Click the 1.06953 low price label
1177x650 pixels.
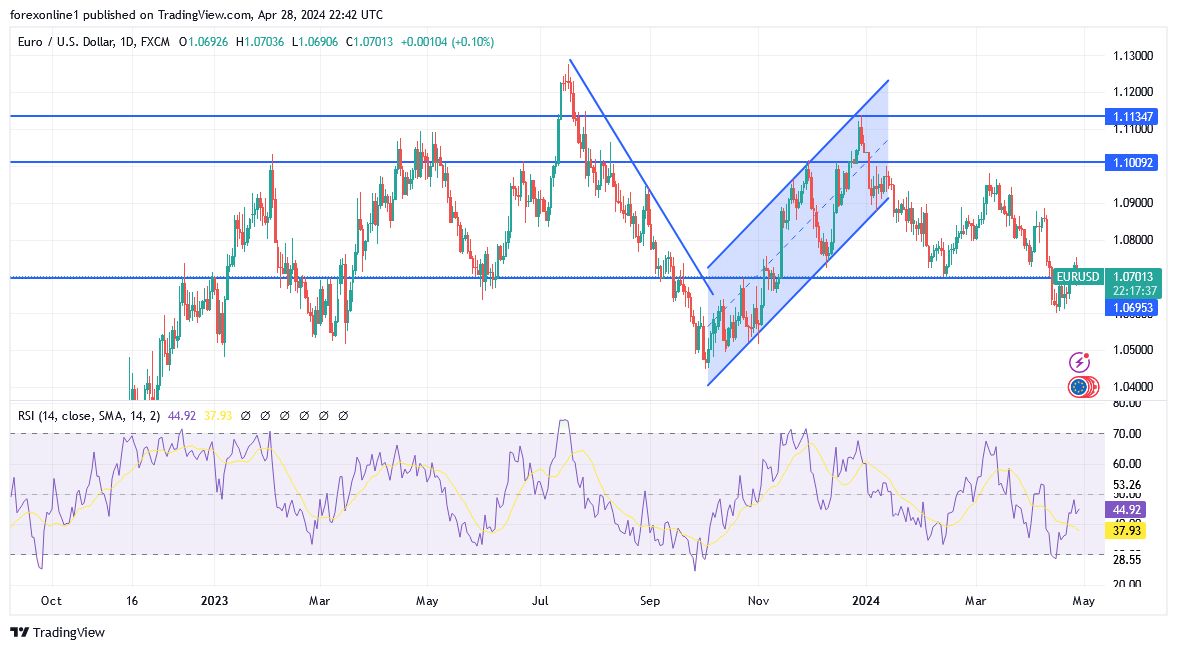1135,307
